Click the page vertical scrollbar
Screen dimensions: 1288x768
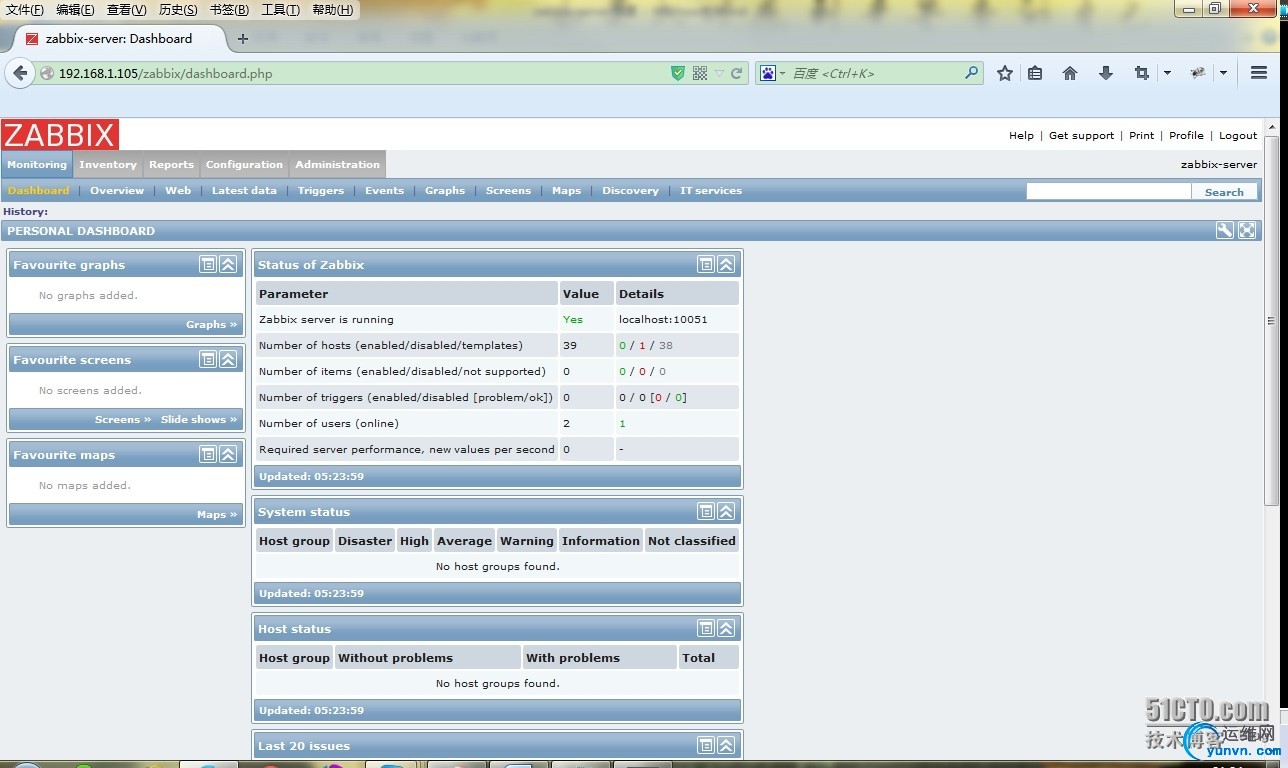1272,320
